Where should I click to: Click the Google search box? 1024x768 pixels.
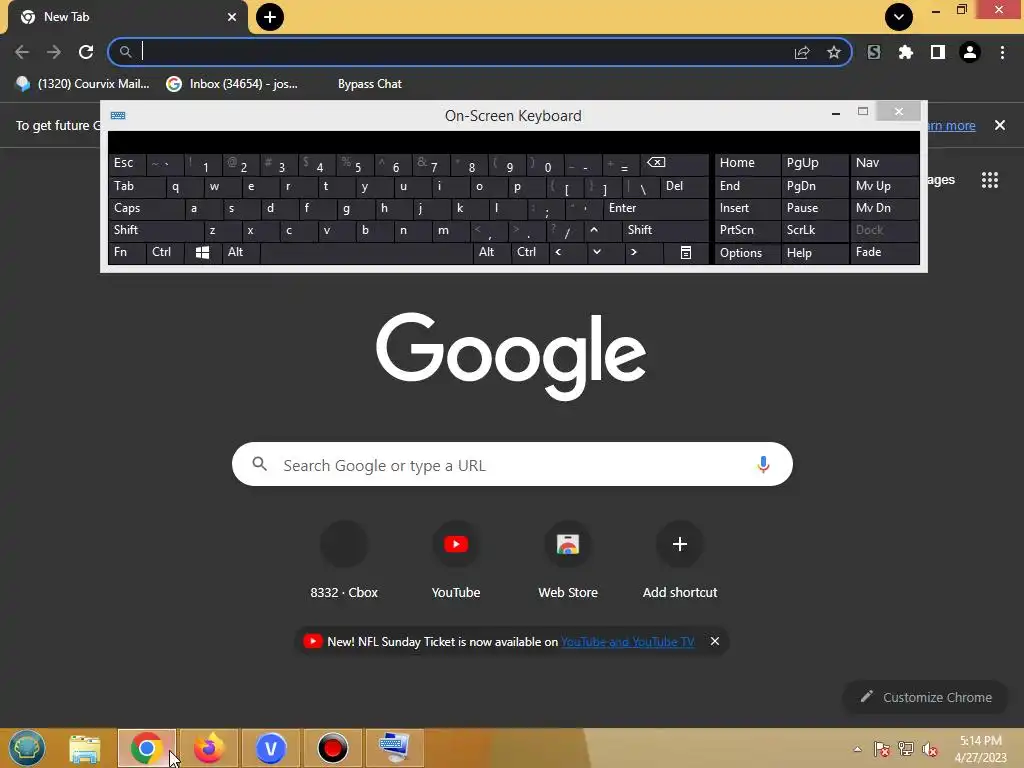coord(512,464)
